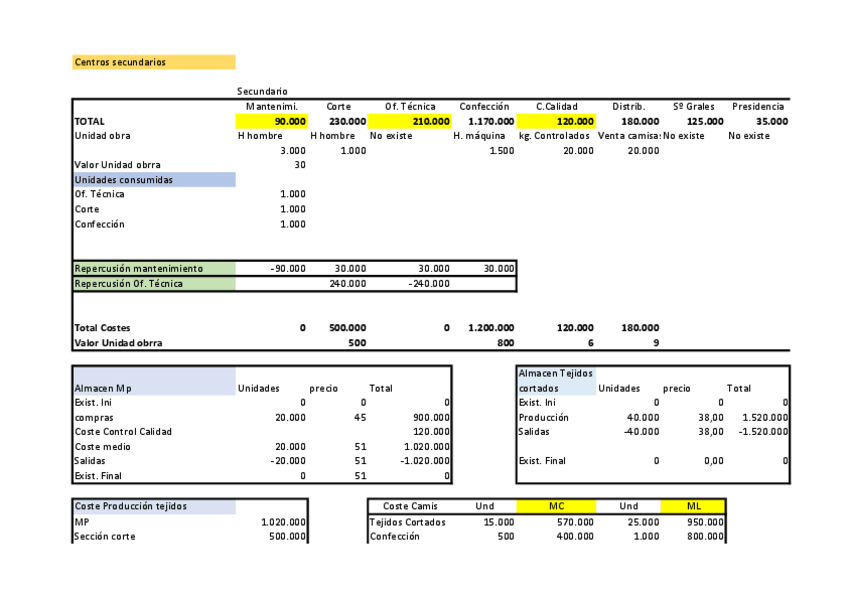
Task: Click the 'Confección' column header
Action: click(484, 106)
